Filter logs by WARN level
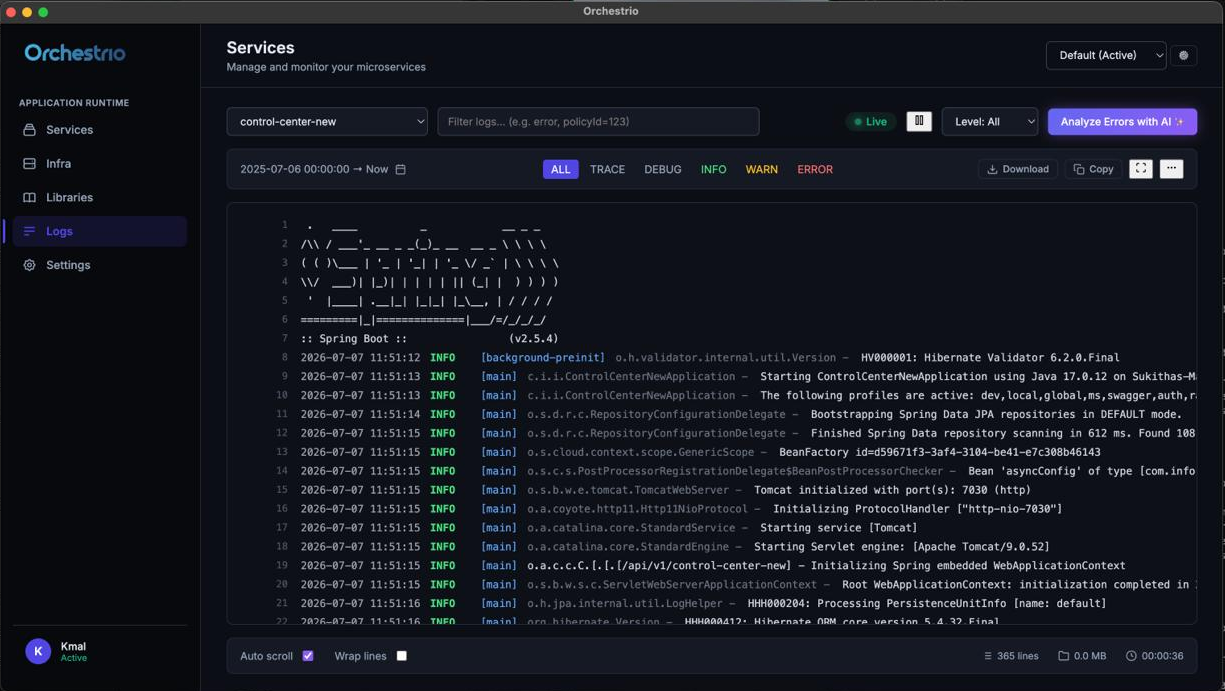This screenshot has height=691, width=1225. (762, 170)
